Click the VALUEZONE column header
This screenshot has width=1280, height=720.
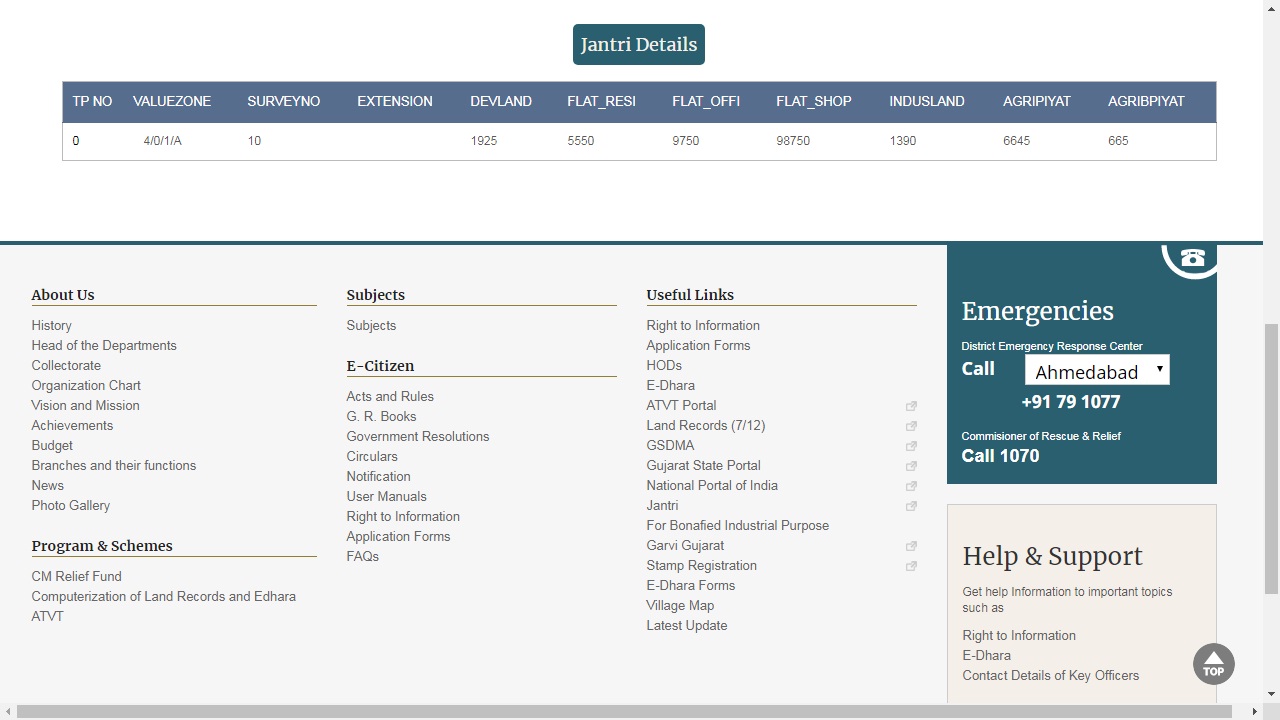pyautogui.click(x=172, y=102)
